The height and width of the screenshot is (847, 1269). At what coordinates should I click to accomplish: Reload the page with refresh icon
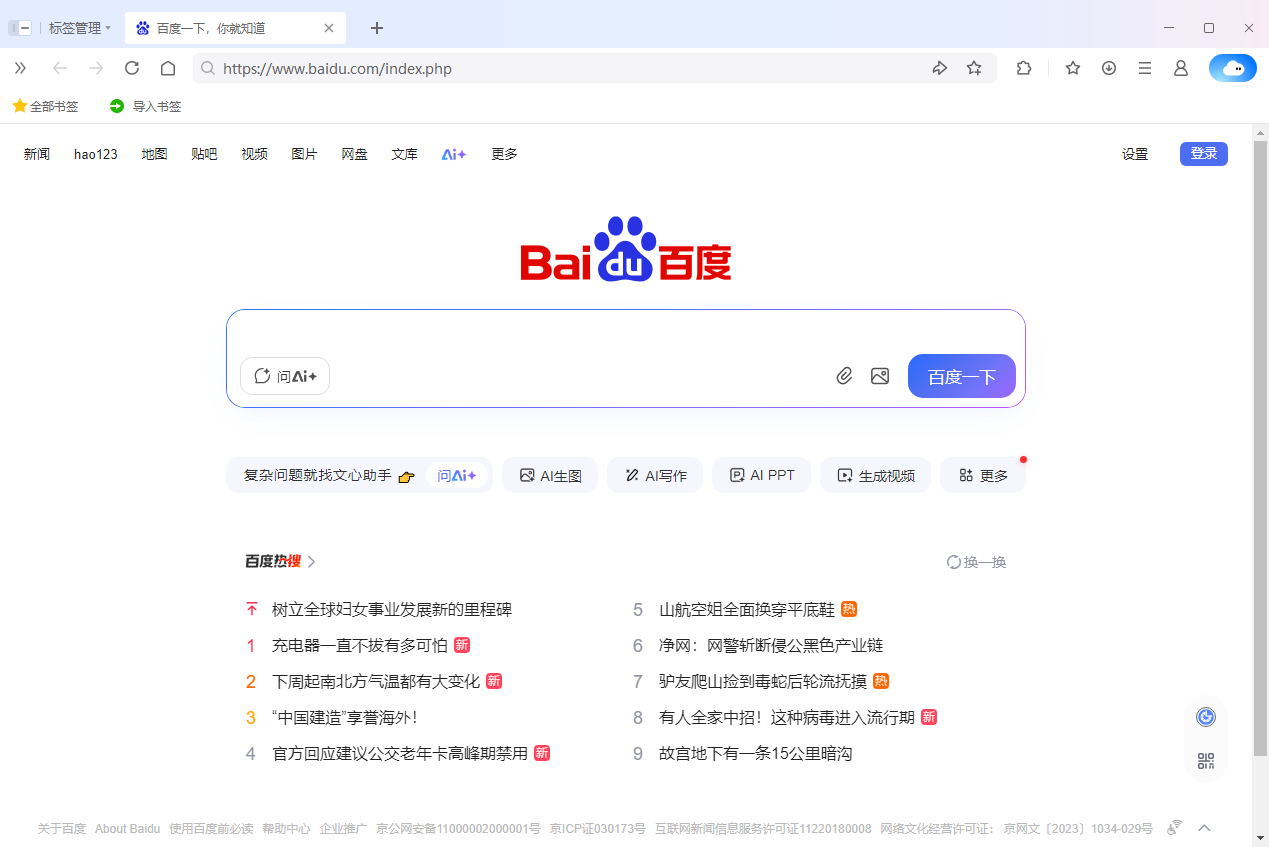pos(132,68)
